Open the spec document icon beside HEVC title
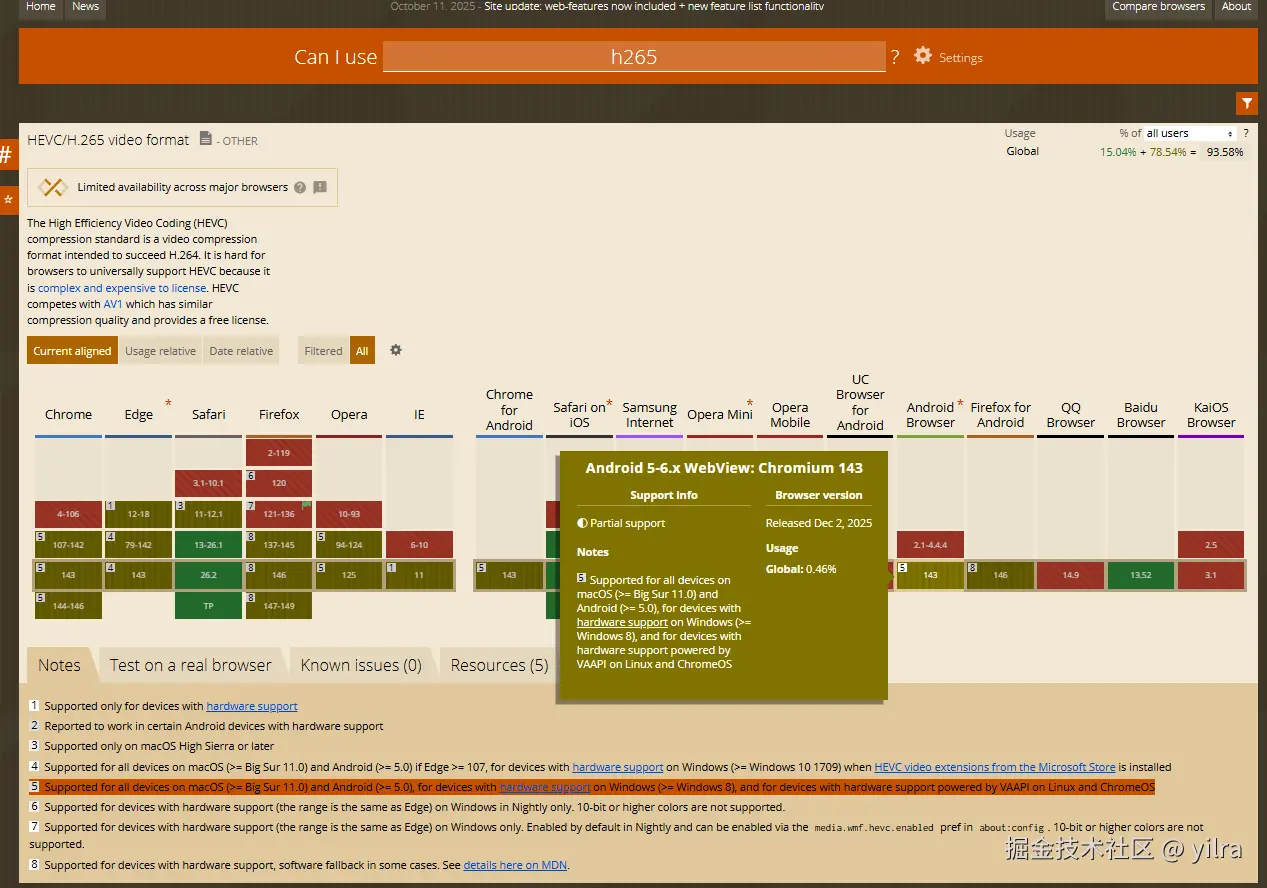 tap(205, 139)
